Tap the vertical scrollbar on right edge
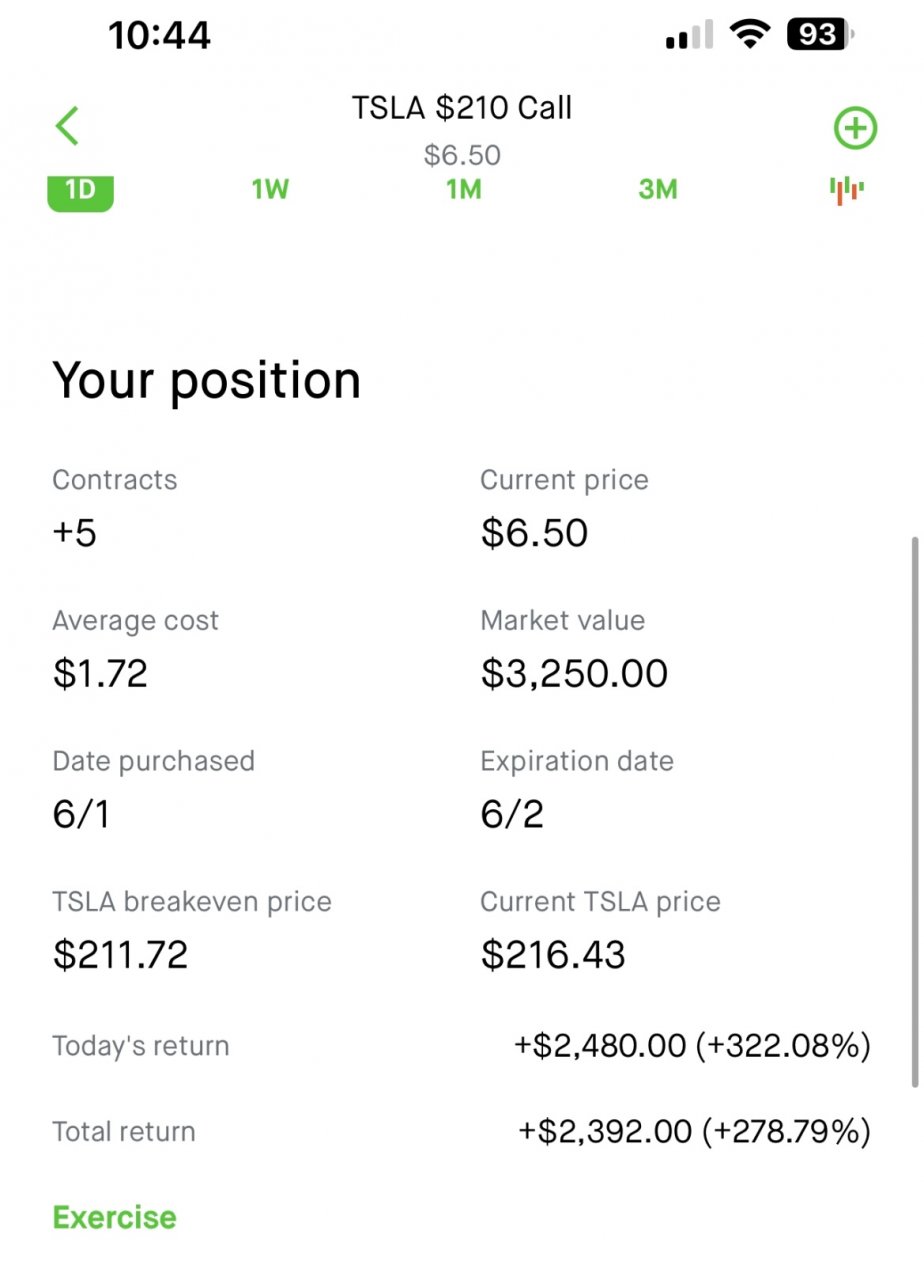Viewport: 924px width, 1280px height. click(915, 812)
